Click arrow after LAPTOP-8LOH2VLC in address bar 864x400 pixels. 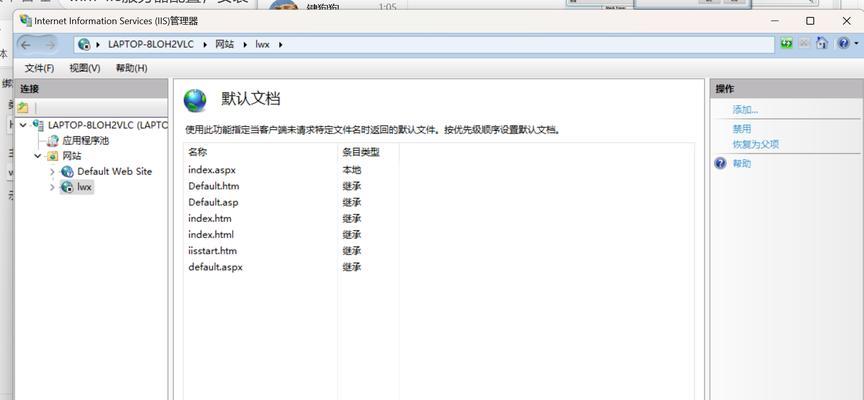205,45
